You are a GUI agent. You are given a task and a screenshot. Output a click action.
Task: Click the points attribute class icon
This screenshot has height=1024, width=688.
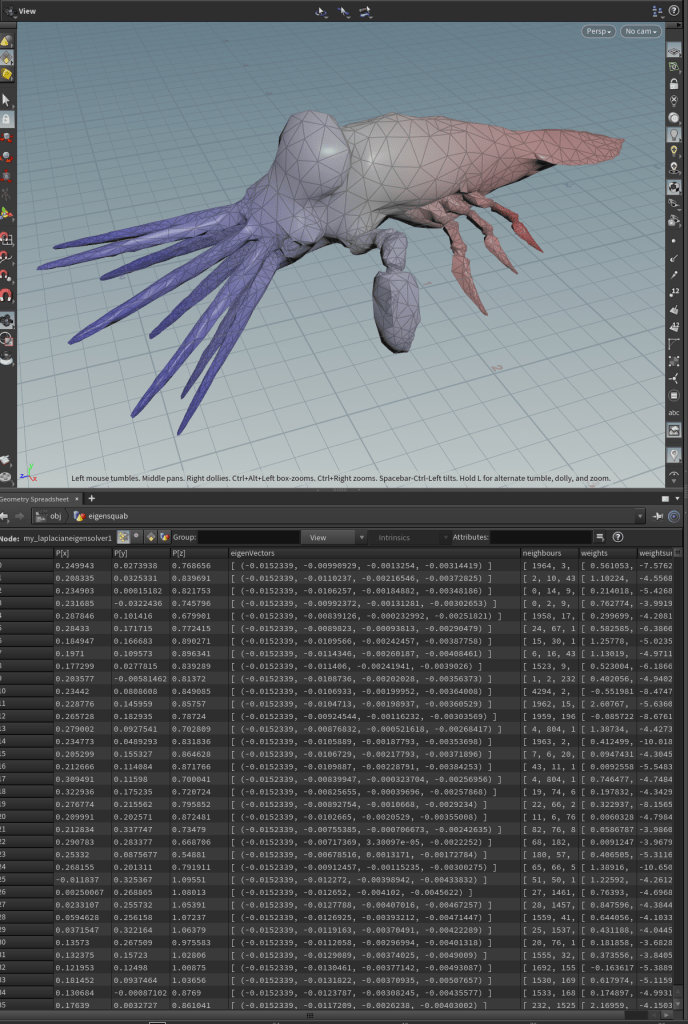click(123, 537)
